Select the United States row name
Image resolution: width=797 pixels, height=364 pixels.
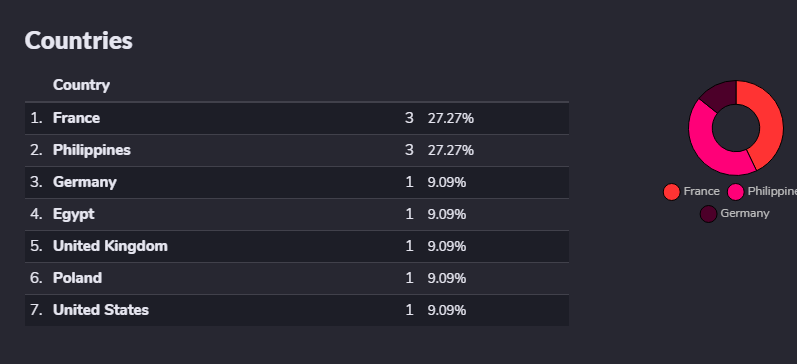tap(101, 311)
